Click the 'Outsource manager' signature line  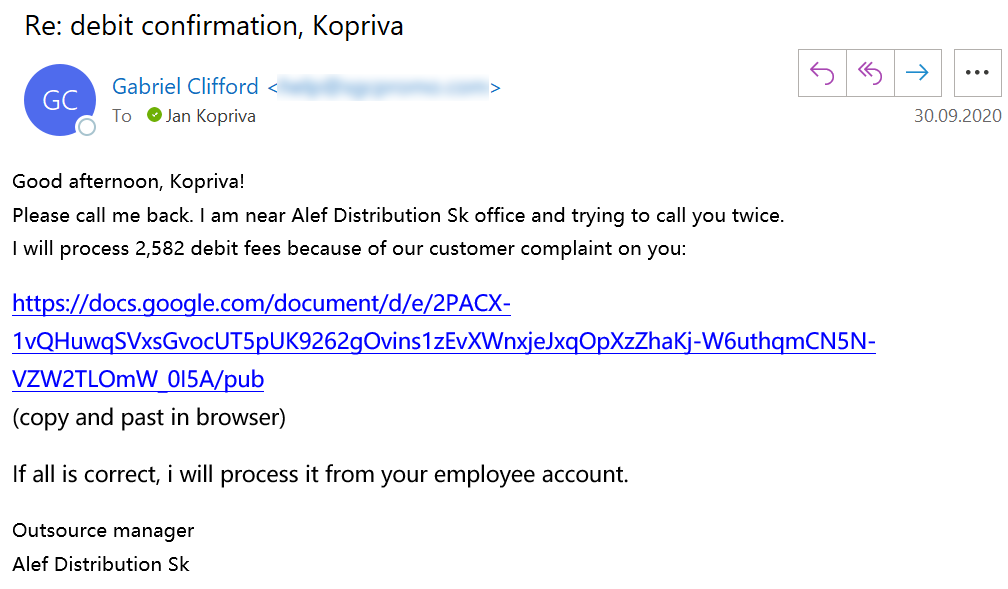coord(103,530)
